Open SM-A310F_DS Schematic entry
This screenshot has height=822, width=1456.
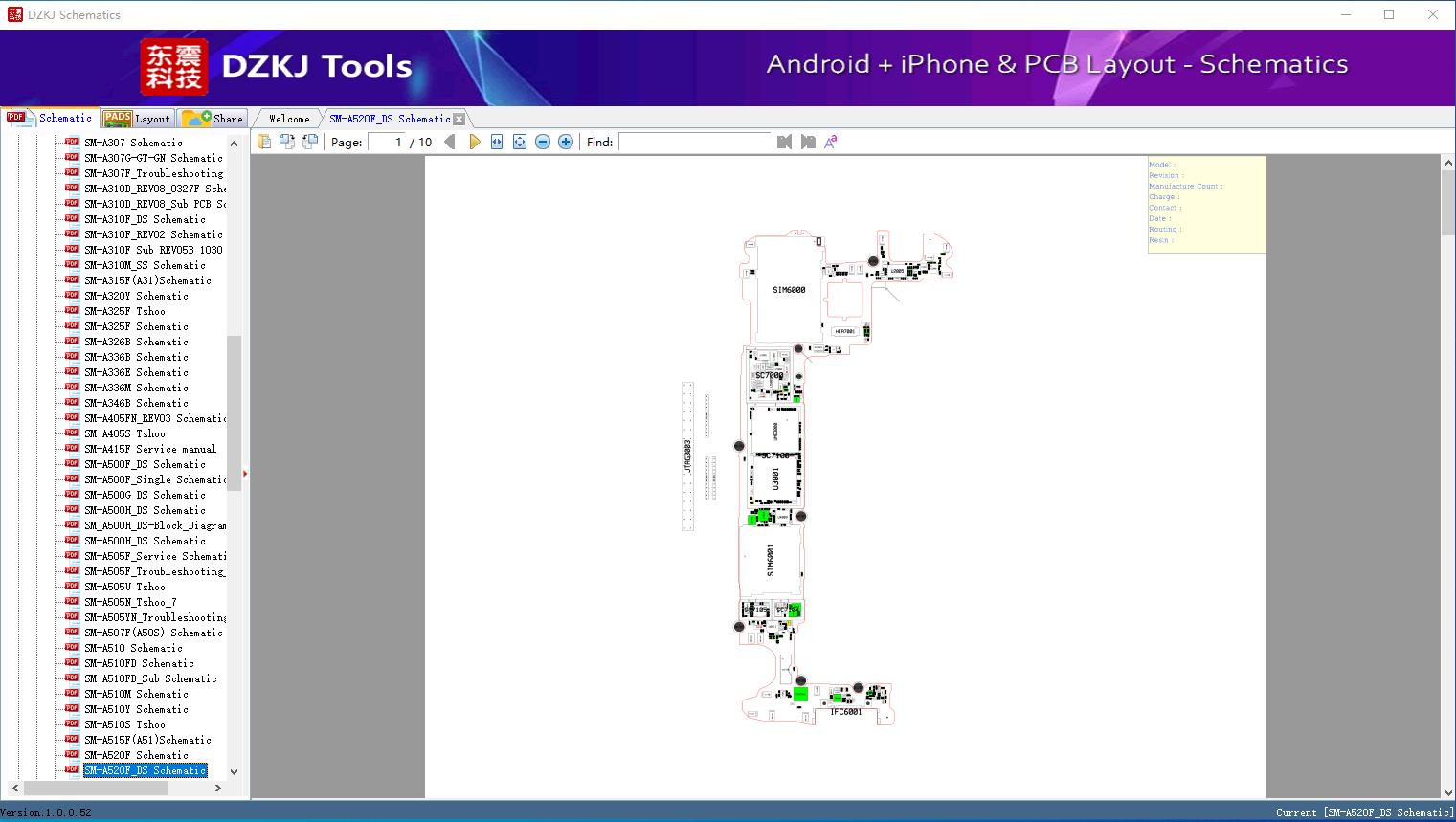(145, 219)
